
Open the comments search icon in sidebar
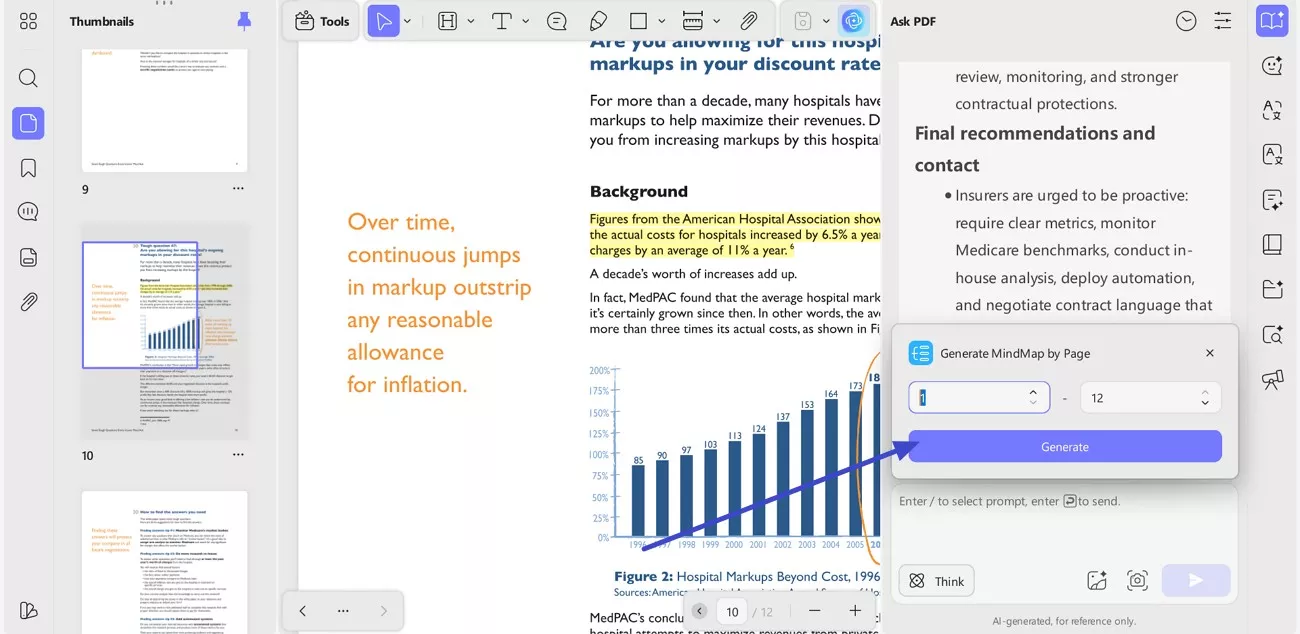(28, 212)
